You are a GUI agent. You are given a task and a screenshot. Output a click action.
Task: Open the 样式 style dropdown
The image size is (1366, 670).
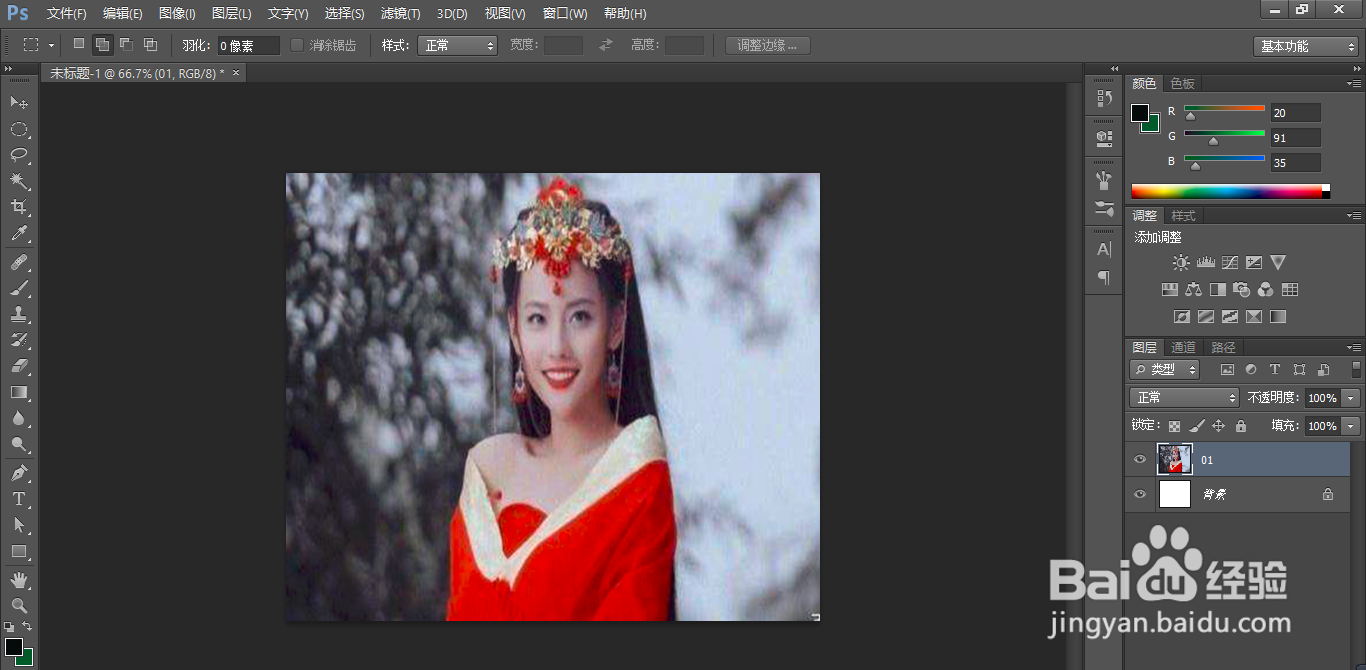tap(457, 45)
